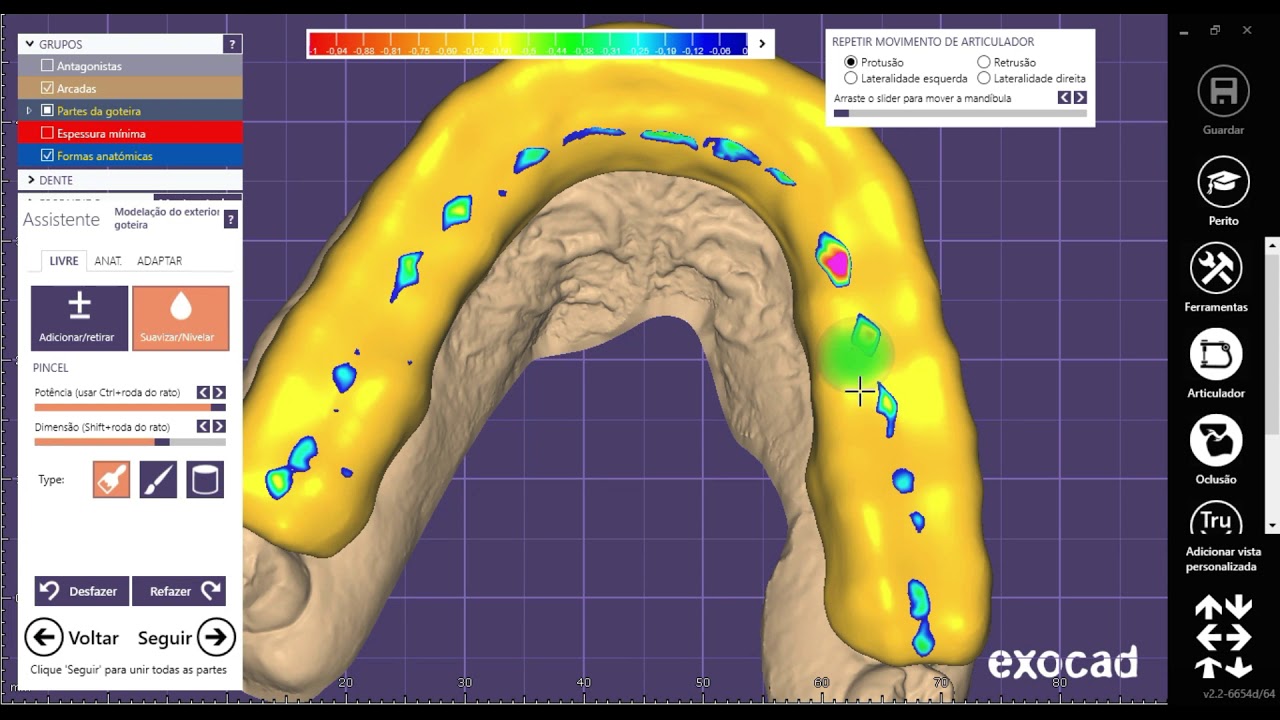1280x720 pixels.
Task: Click the distance color scale bar
Action: click(527, 44)
